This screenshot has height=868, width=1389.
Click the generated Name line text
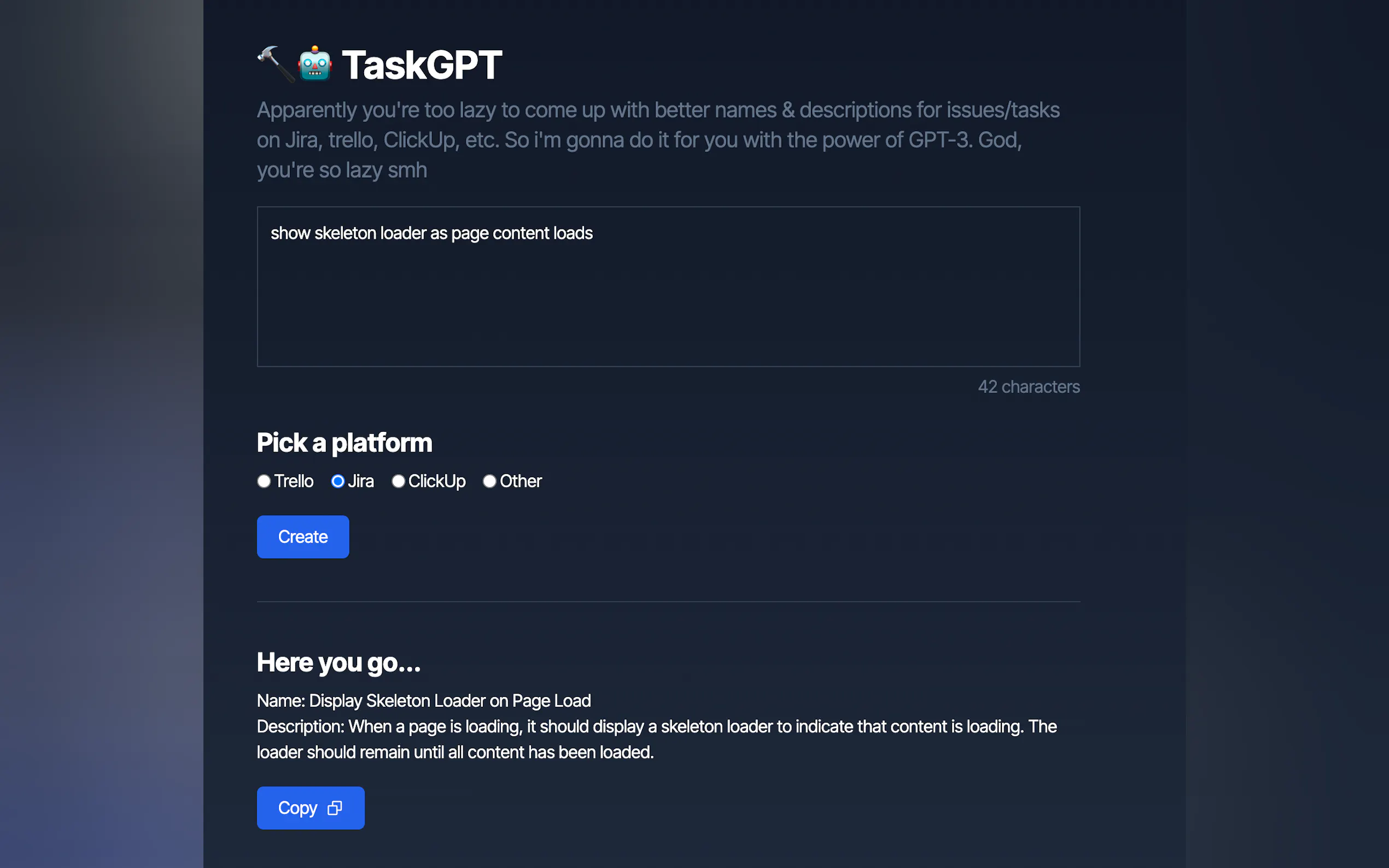(x=423, y=701)
